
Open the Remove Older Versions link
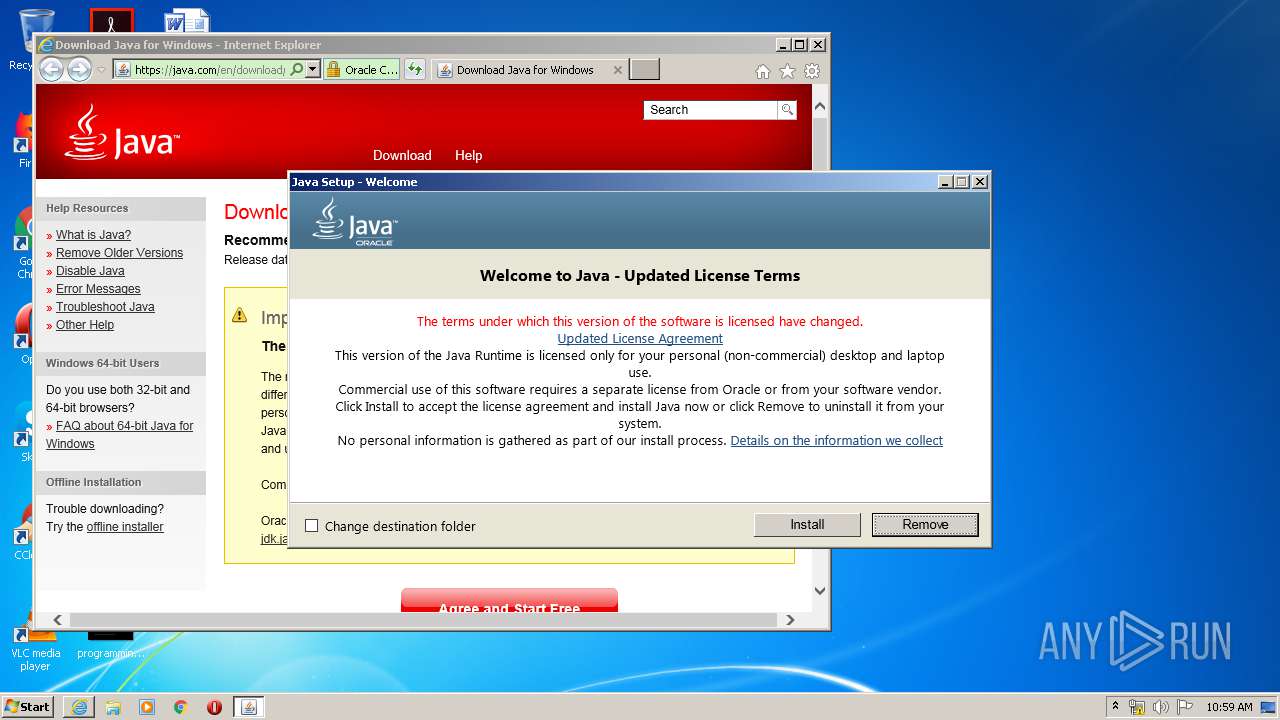pyautogui.click(x=119, y=253)
